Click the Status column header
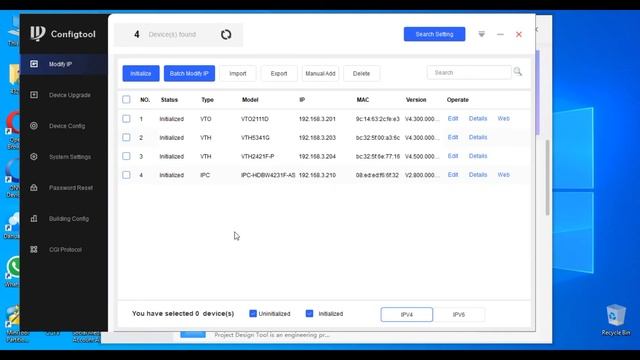This screenshot has height=360, width=640. tap(169, 100)
